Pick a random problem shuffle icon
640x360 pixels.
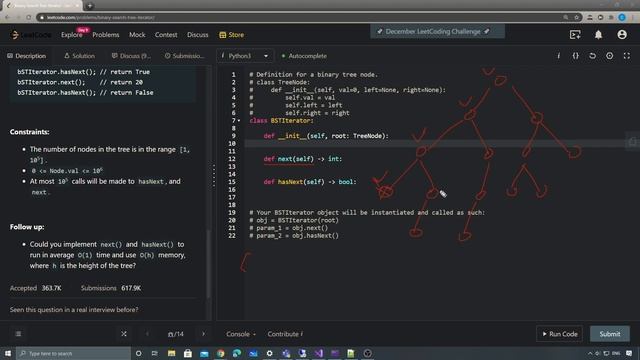click(124, 334)
